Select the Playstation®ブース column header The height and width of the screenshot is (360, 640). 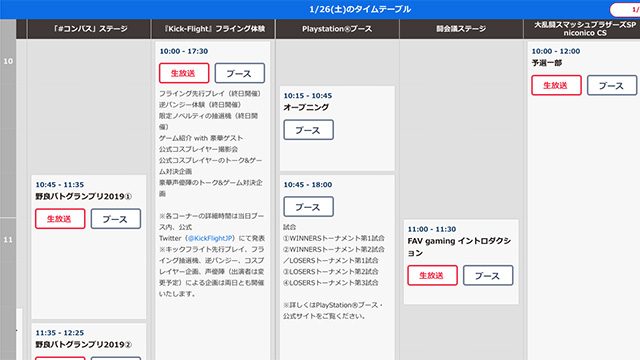click(x=338, y=29)
